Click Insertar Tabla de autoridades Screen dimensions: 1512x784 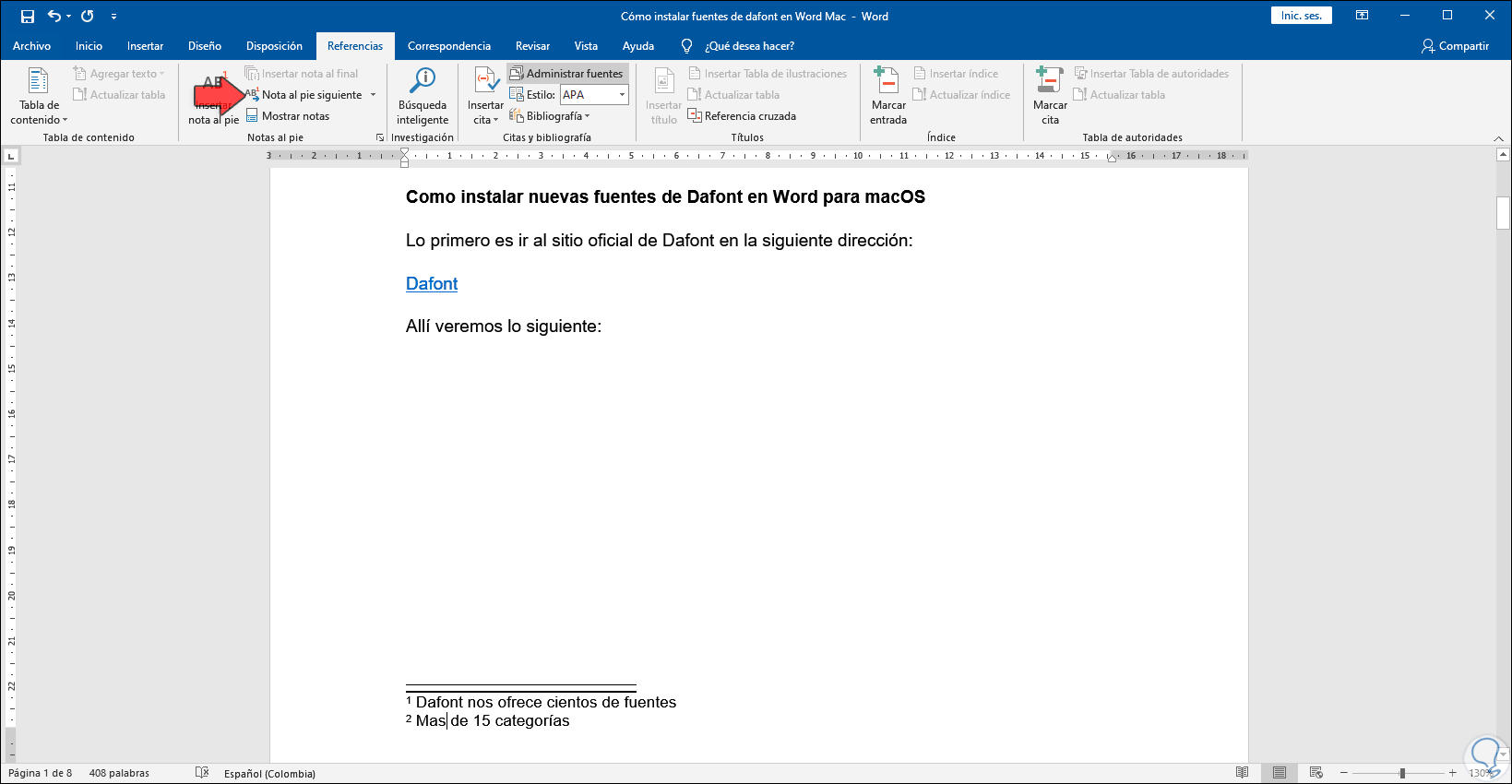coord(1151,74)
